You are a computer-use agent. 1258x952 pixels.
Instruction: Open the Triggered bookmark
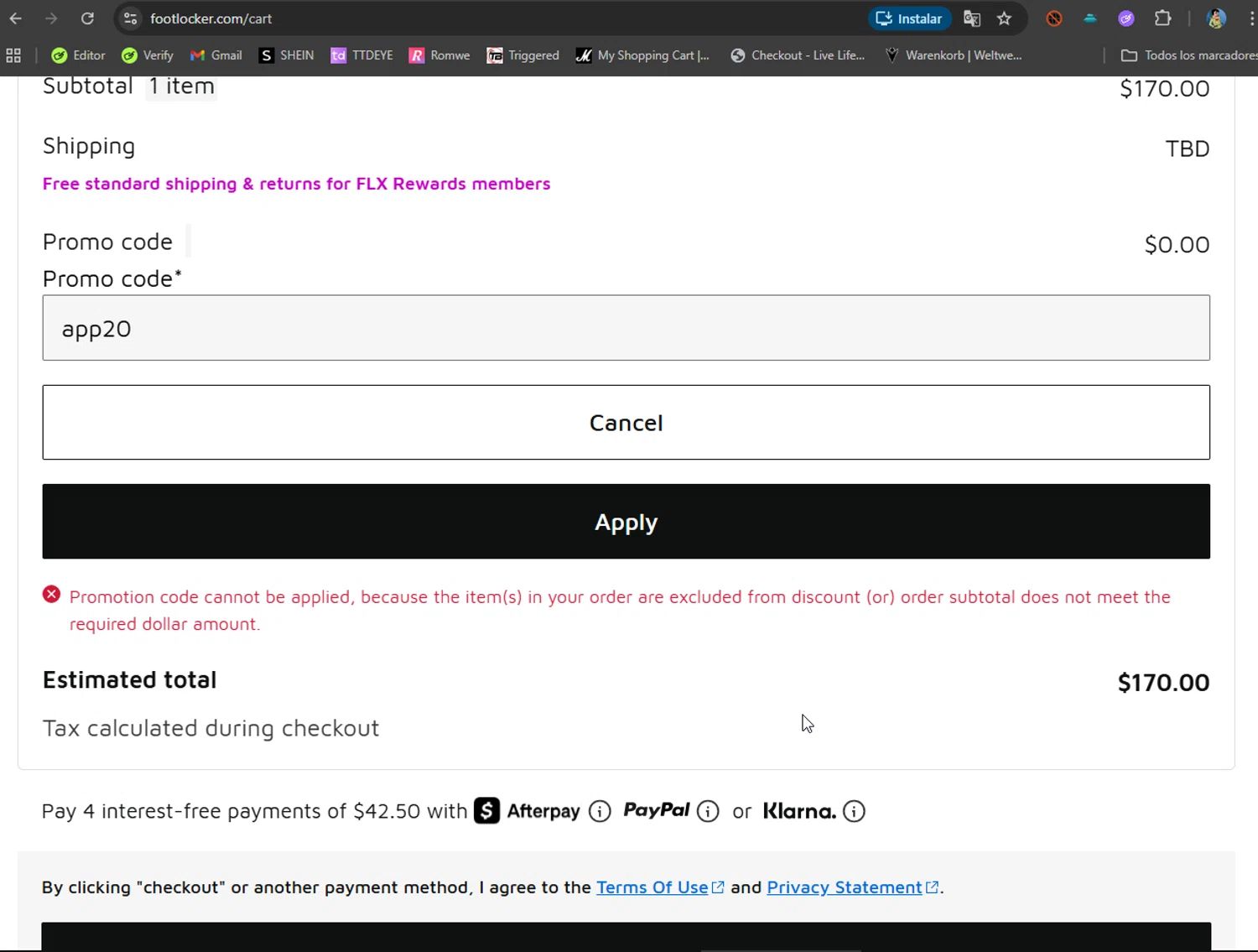tap(522, 55)
